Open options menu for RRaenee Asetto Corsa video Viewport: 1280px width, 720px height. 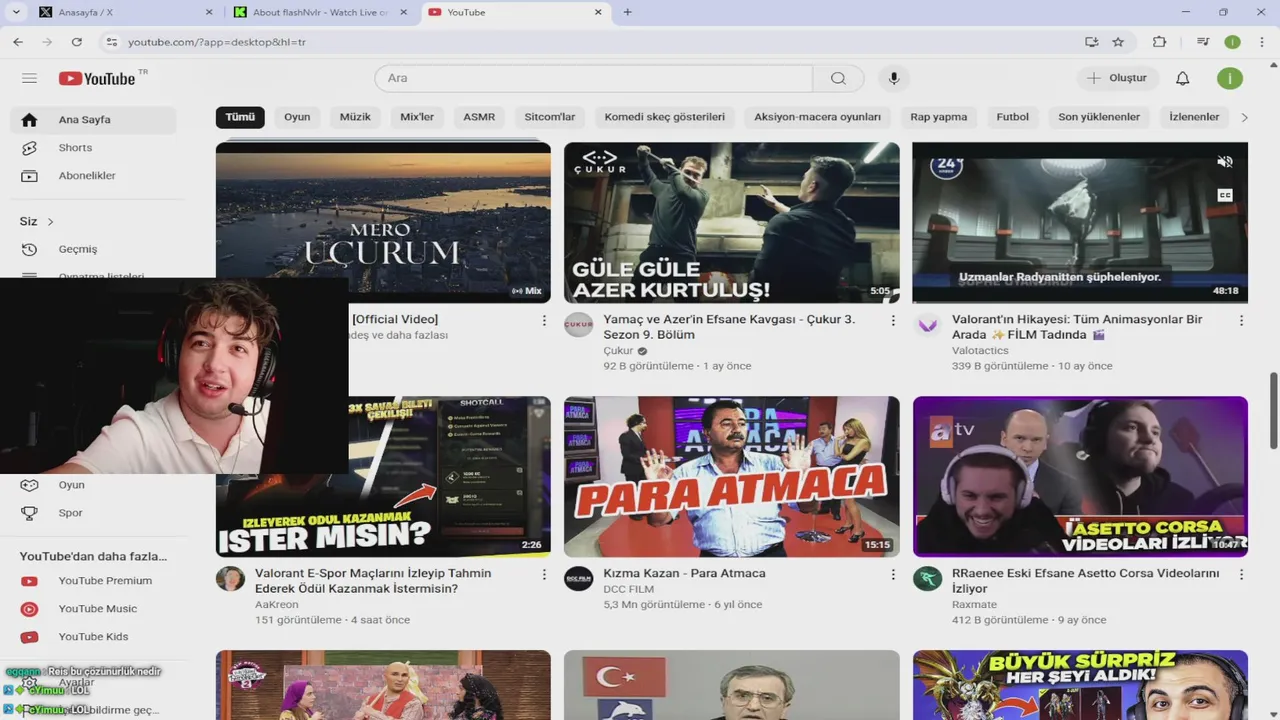point(1241,575)
